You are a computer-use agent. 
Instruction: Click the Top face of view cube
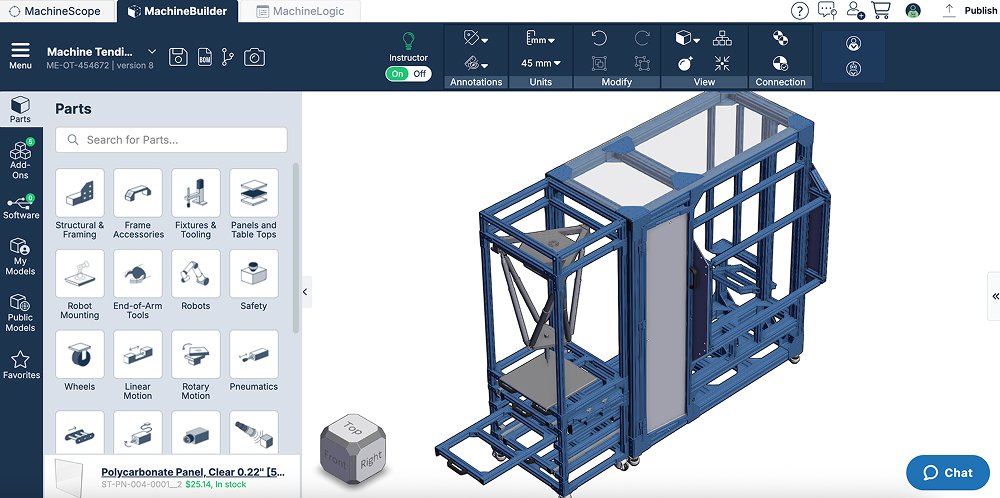[352, 427]
